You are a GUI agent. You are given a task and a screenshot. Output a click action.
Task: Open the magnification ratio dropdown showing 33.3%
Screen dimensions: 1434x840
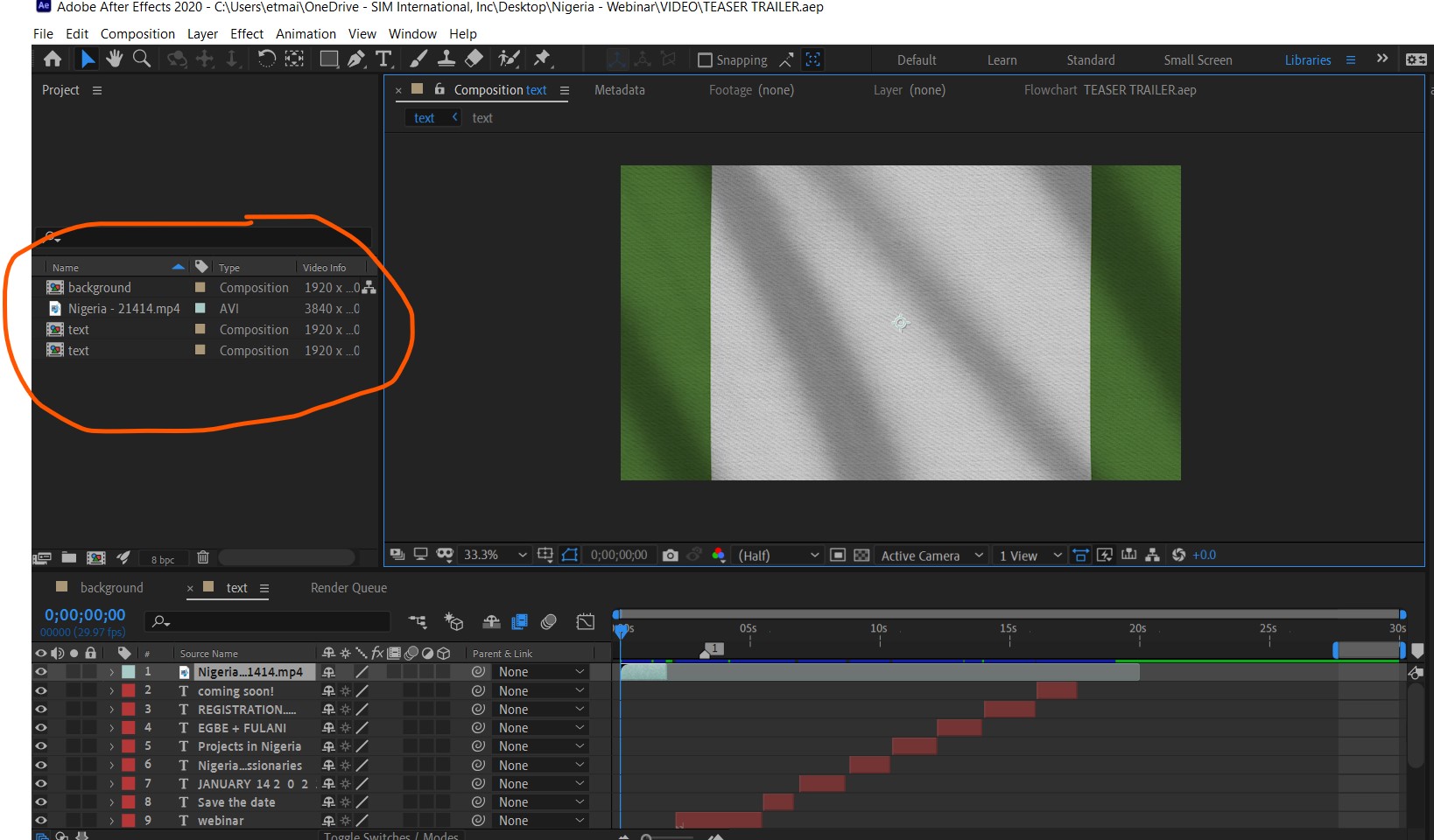(x=494, y=555)
